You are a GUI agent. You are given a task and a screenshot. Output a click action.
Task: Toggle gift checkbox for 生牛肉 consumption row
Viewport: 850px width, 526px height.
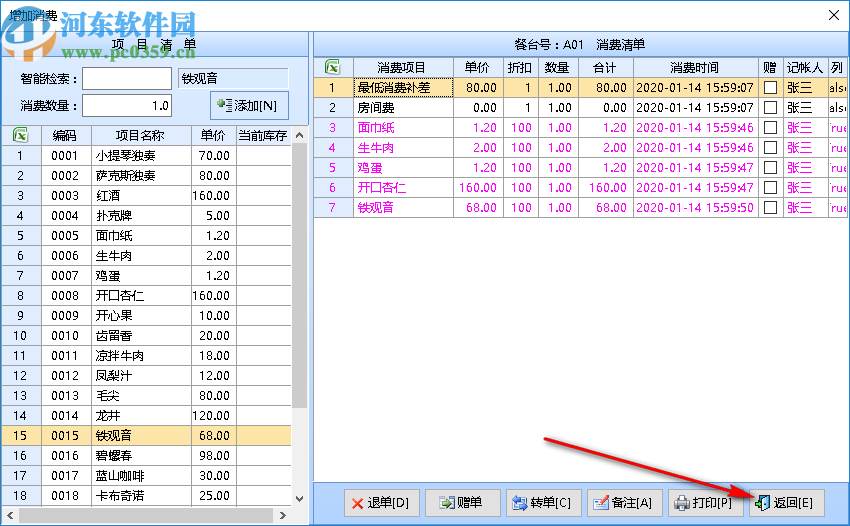point(770,147)
